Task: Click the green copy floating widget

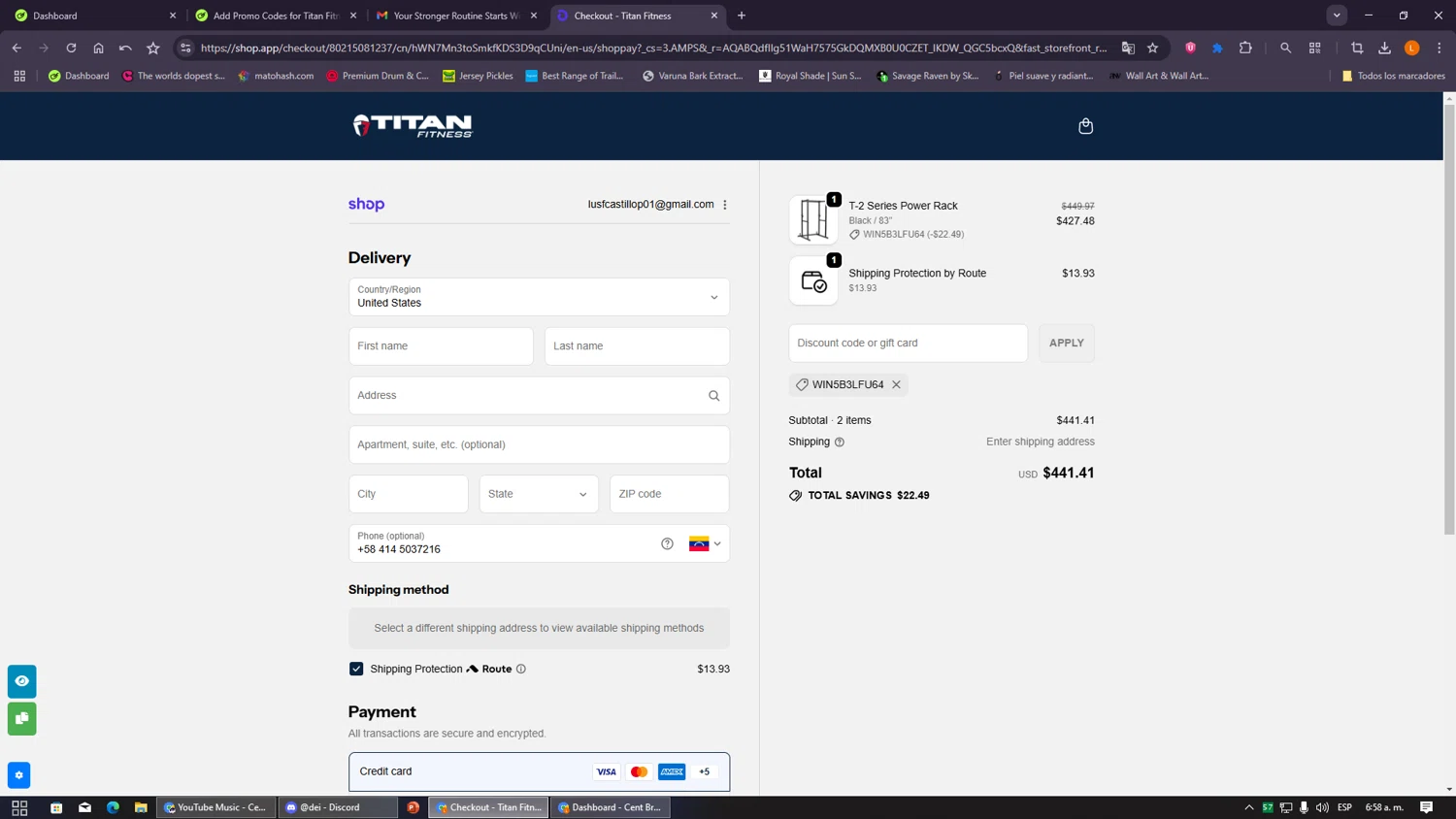Action: (21, 719)
